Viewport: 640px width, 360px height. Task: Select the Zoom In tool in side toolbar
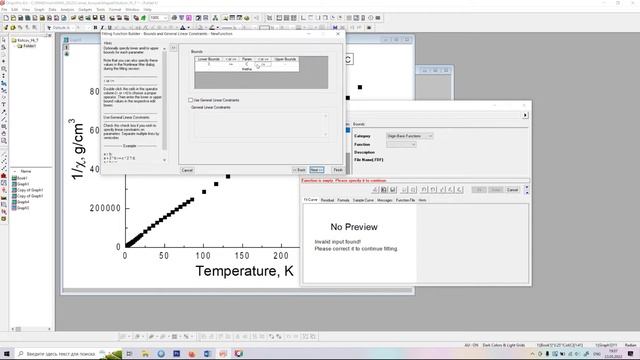pos(4,69)
